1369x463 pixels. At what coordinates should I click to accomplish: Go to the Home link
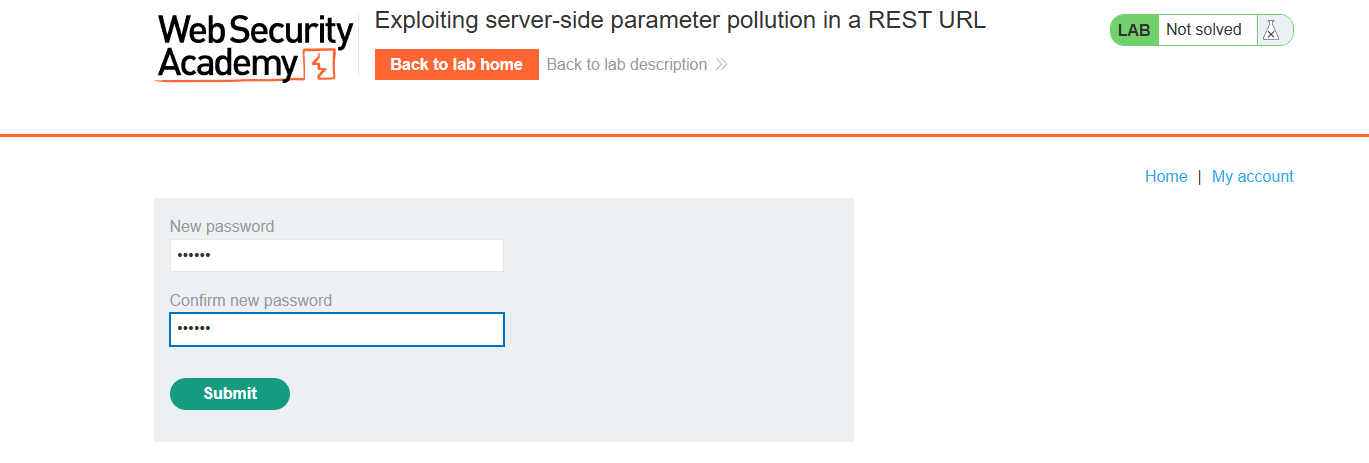[x=1165, y=176]
